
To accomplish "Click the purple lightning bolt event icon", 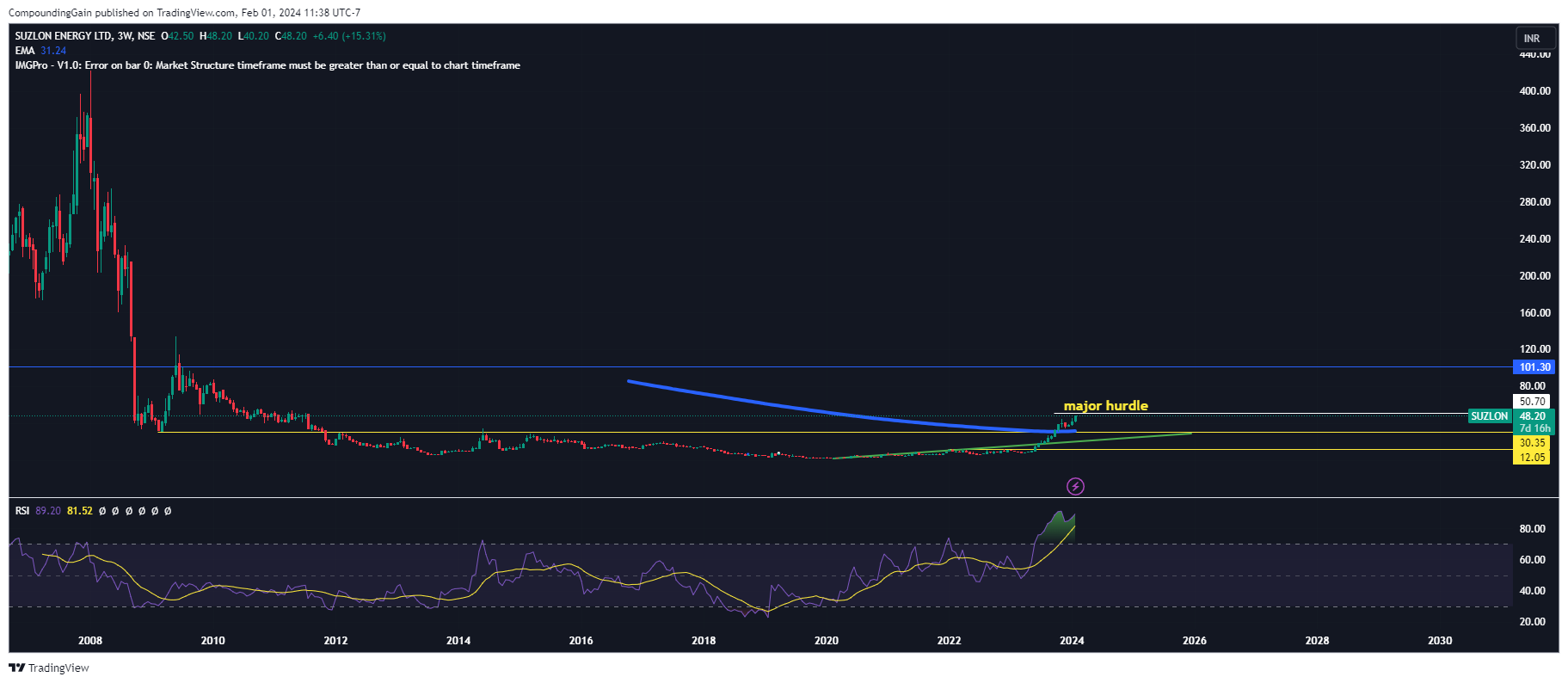I will pos(1075,487).
